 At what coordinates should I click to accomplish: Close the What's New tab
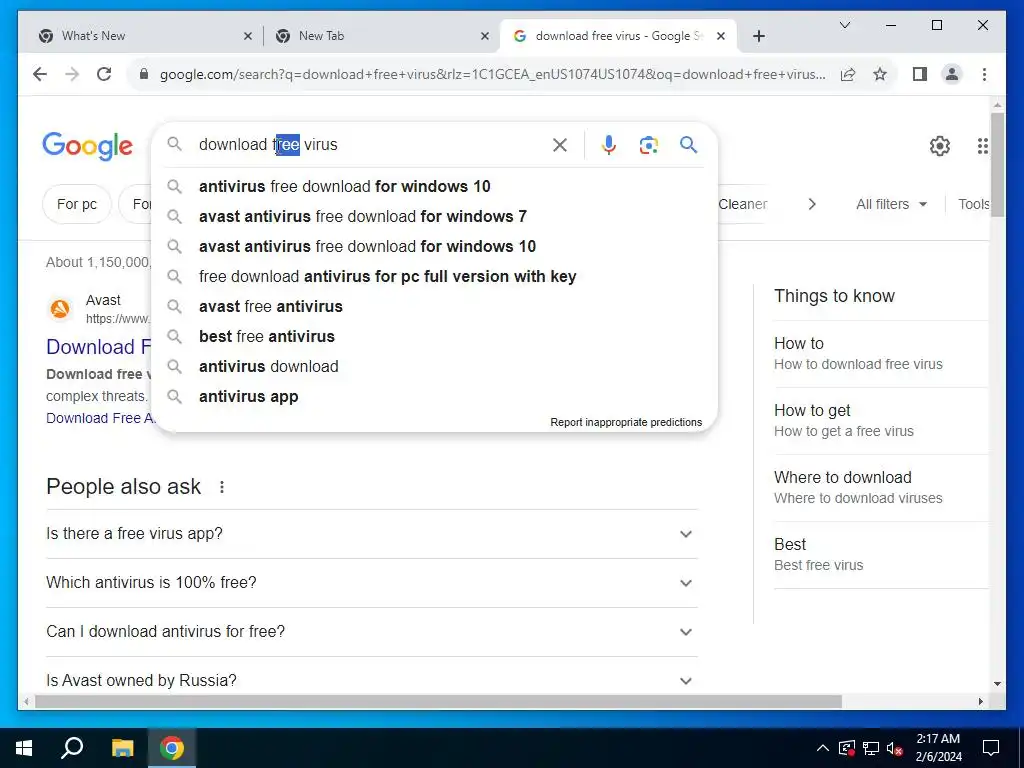(248, 36)
